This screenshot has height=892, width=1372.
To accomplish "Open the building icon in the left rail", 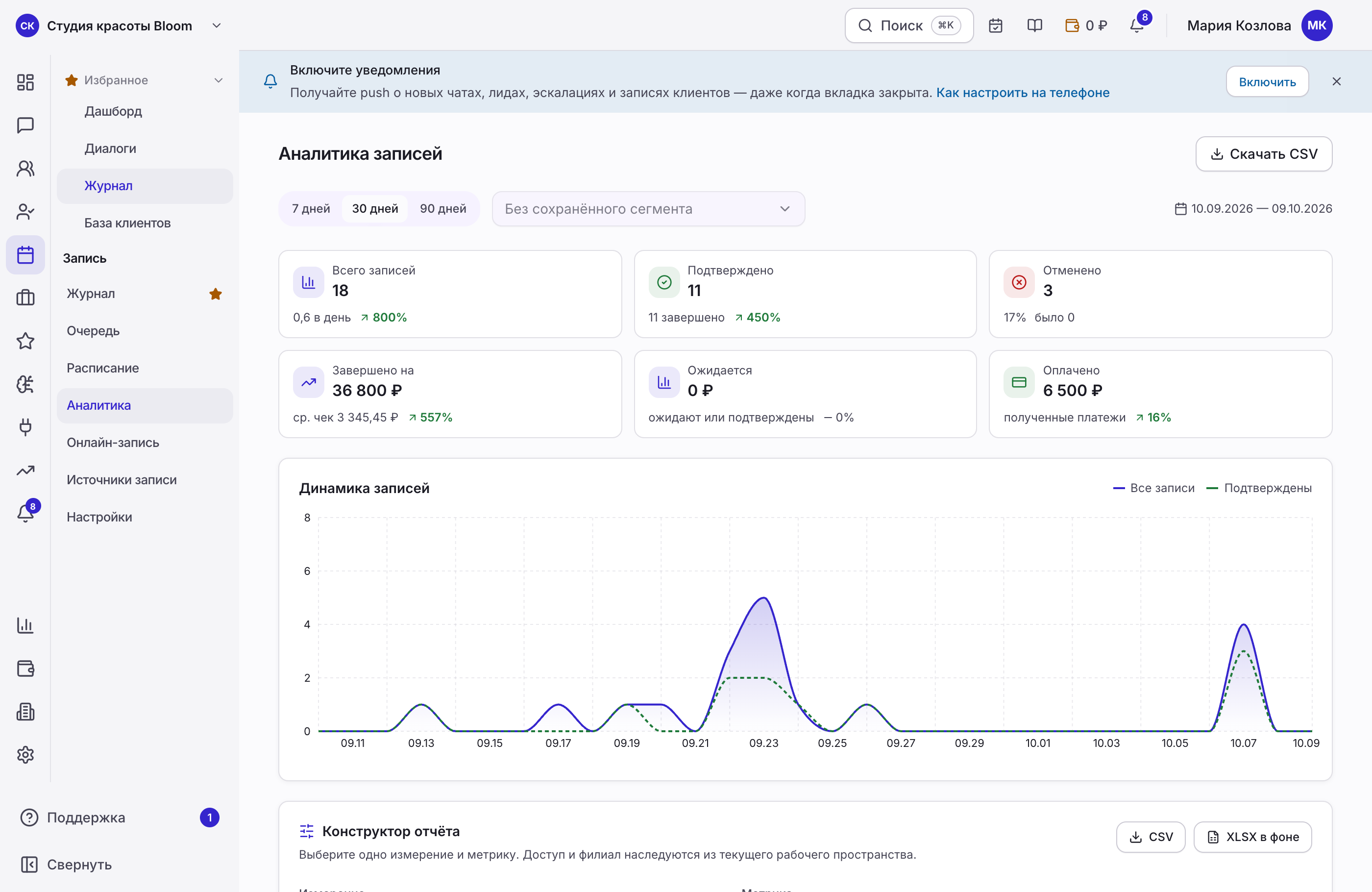I will 25,712.
